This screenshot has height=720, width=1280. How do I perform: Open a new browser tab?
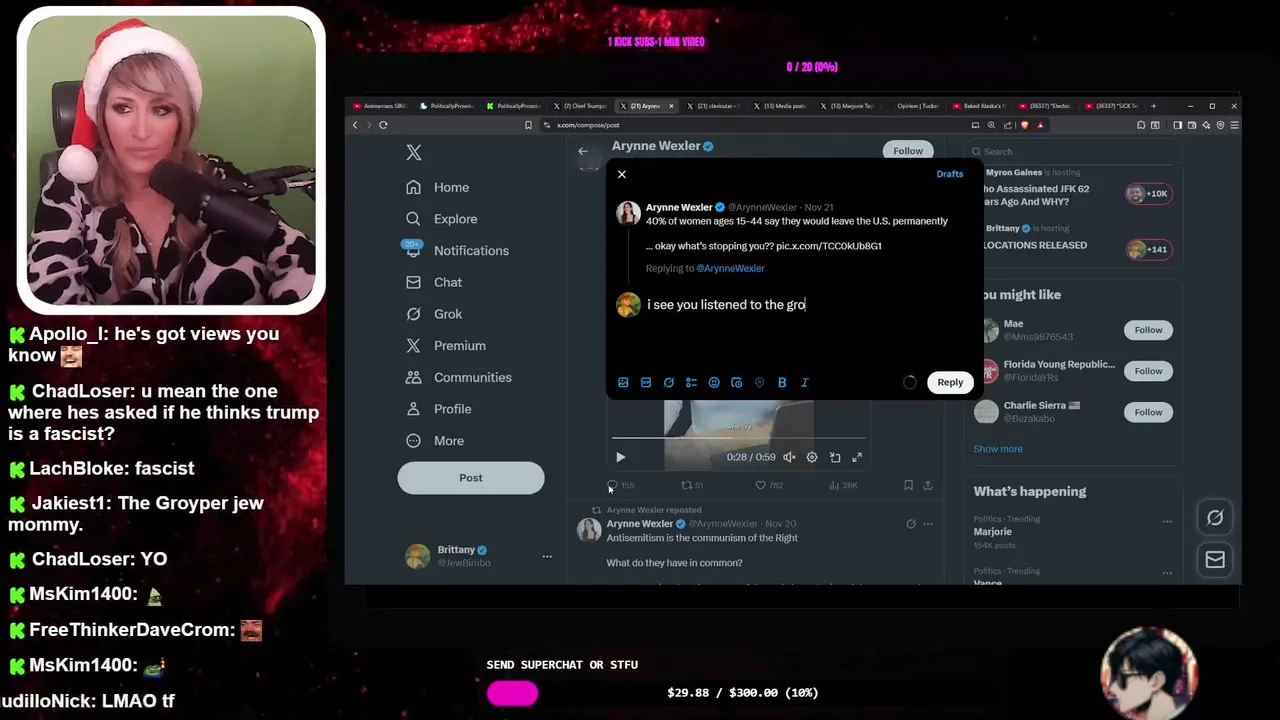1154,106
